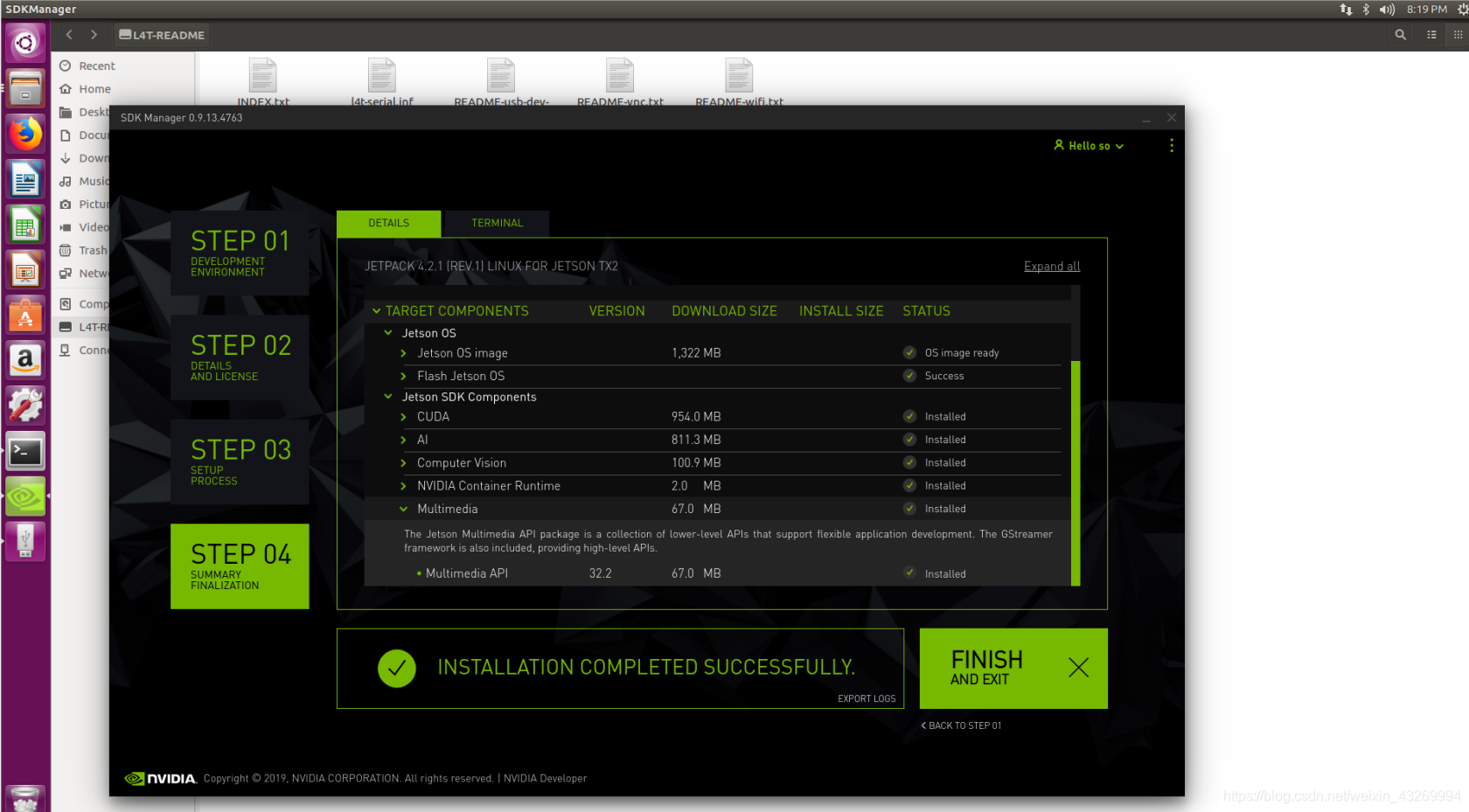Open Files manager from the launcher

[25, 88]
